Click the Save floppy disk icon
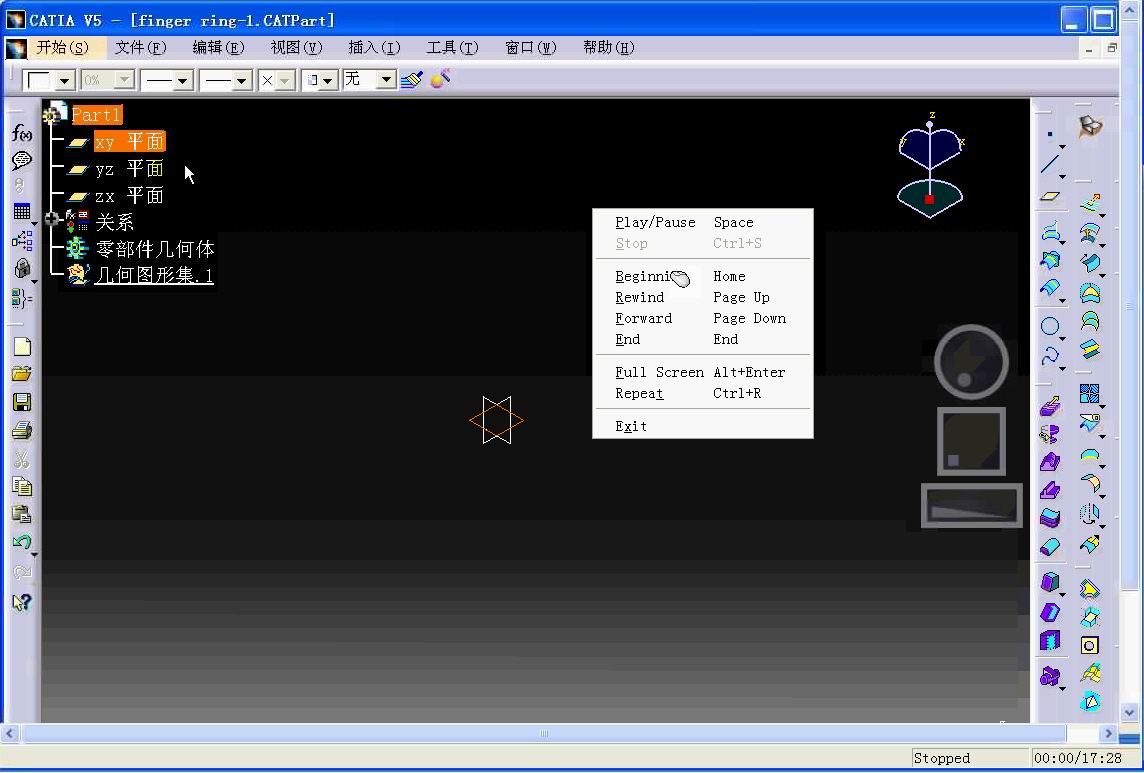The image size is (1144, 773). tap(21, 402)
